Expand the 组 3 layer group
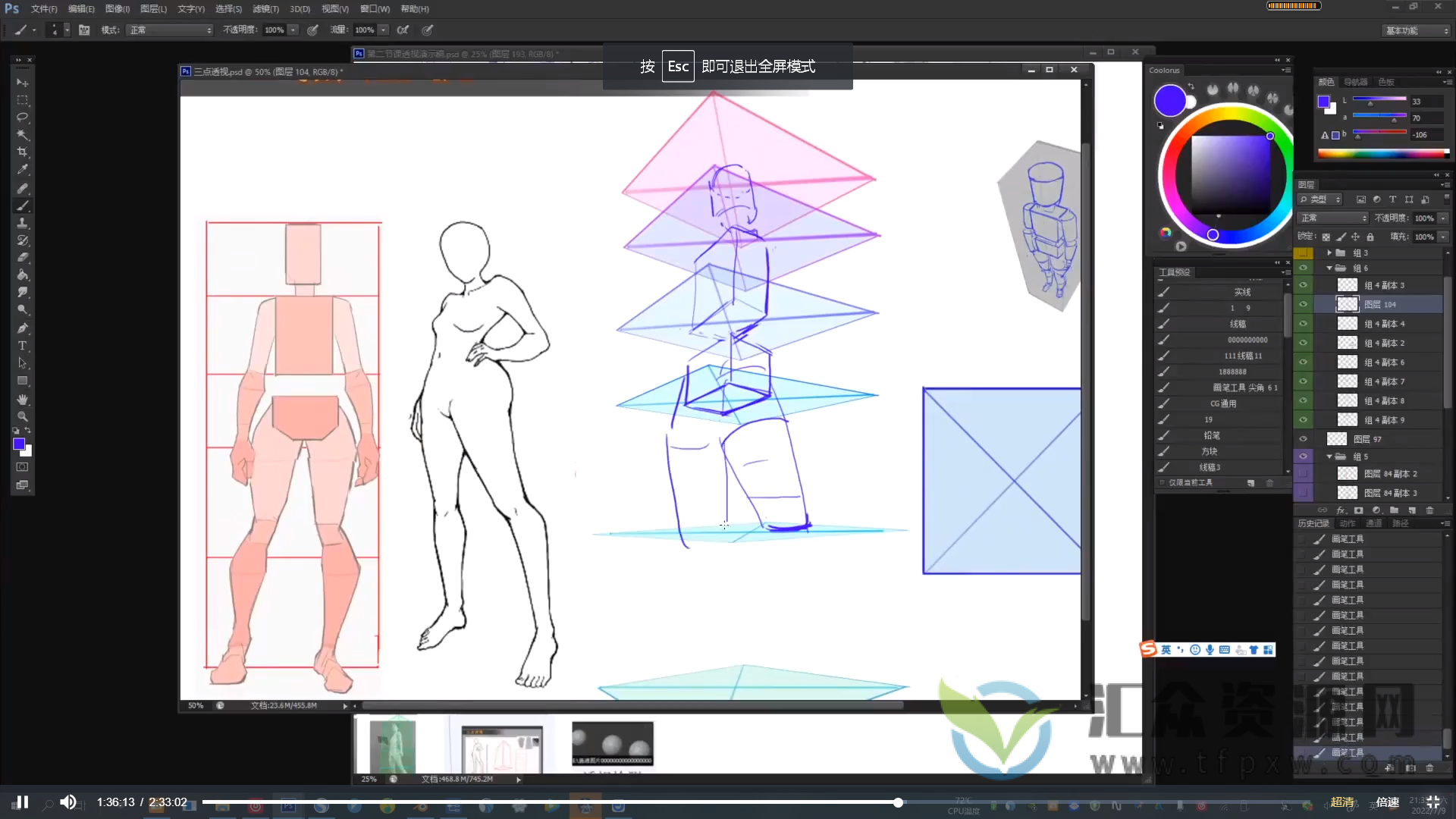 [x=1329, y=253]
